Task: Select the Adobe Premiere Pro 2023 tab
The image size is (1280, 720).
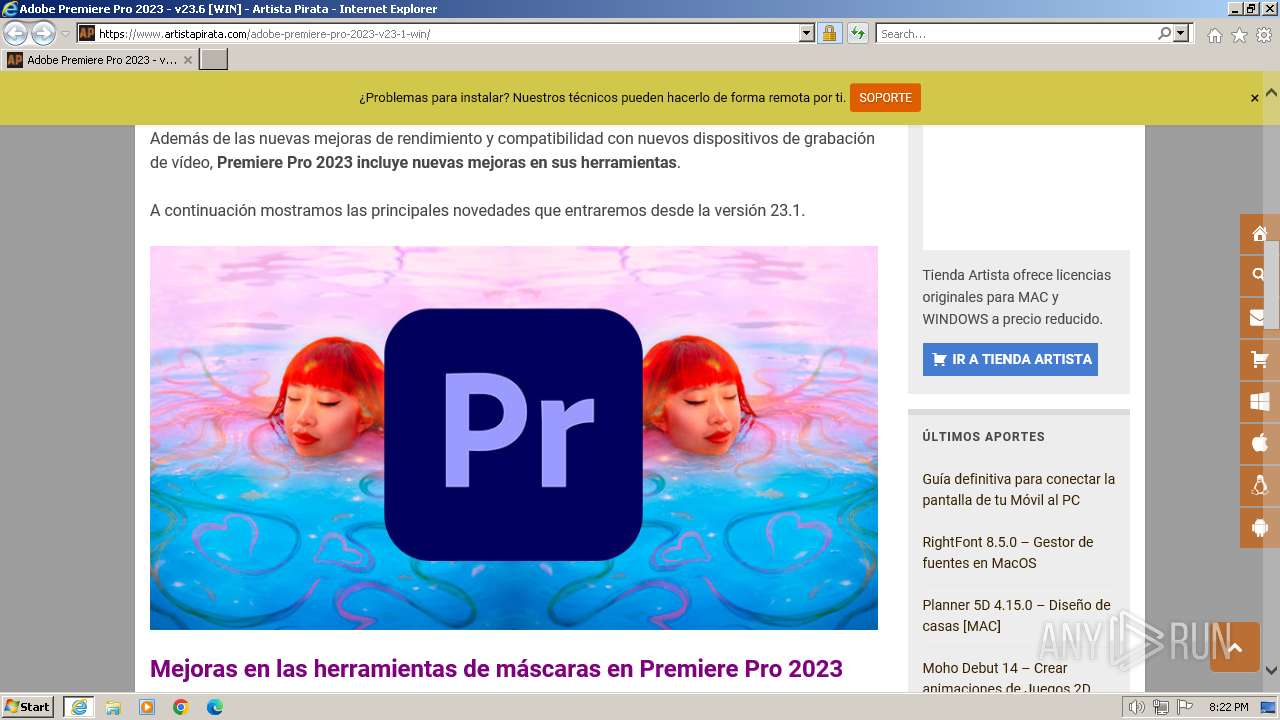Action: click(98, 60)
